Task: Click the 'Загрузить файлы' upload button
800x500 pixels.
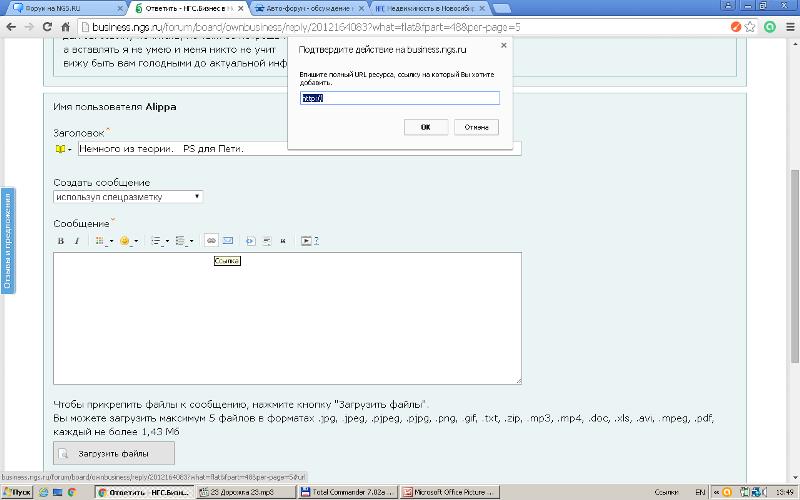Action: (114, 454)
